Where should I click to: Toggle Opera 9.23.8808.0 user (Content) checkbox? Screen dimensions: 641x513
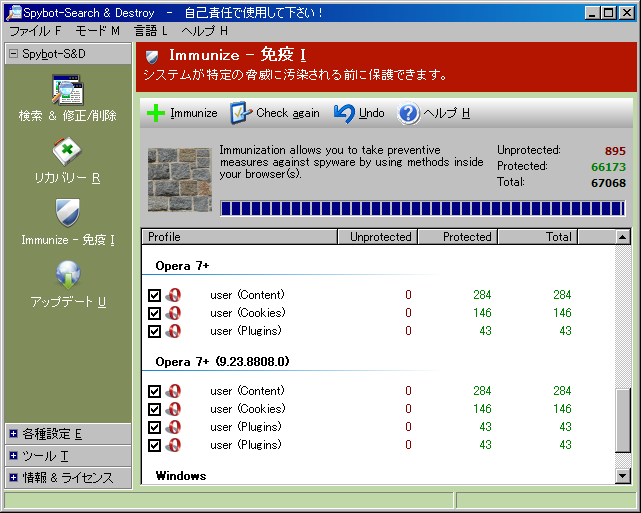pos(155,391)
